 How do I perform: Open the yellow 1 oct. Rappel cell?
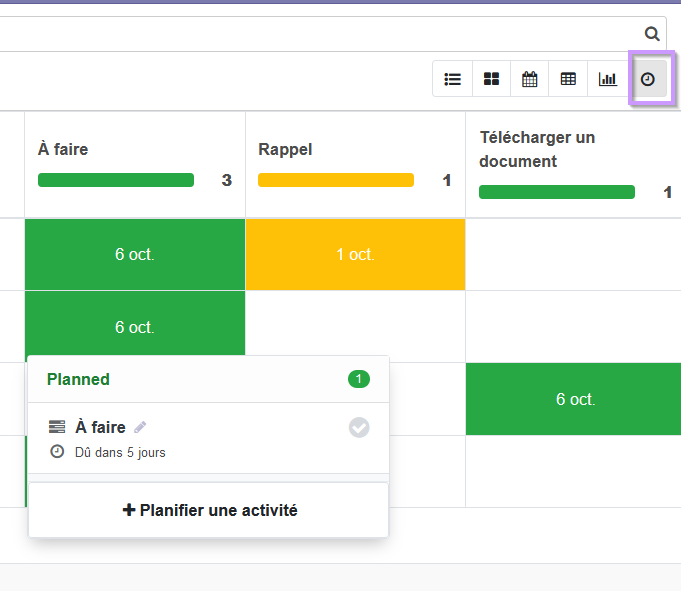tap(355, 254)
